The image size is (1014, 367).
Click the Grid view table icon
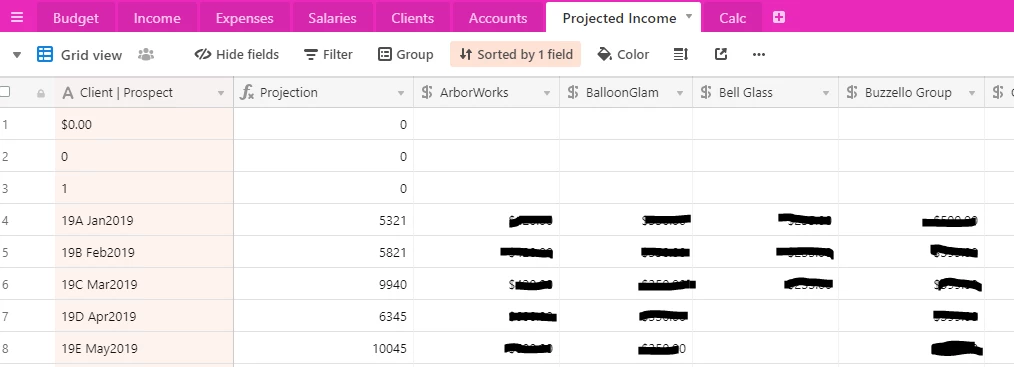pos(45,54)
